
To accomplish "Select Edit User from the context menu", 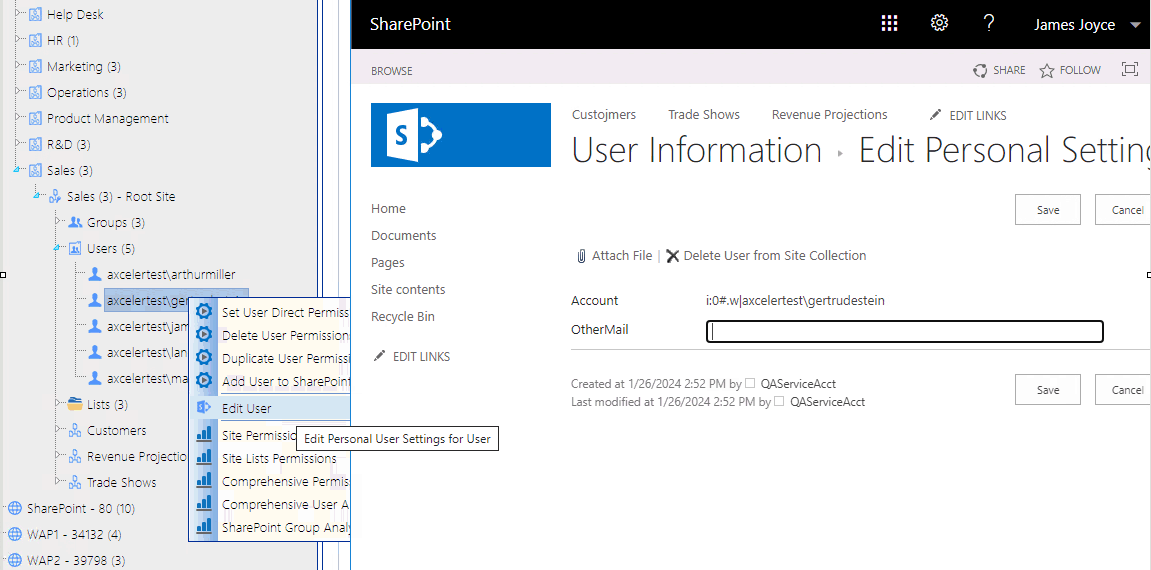I will coord(246,408).
